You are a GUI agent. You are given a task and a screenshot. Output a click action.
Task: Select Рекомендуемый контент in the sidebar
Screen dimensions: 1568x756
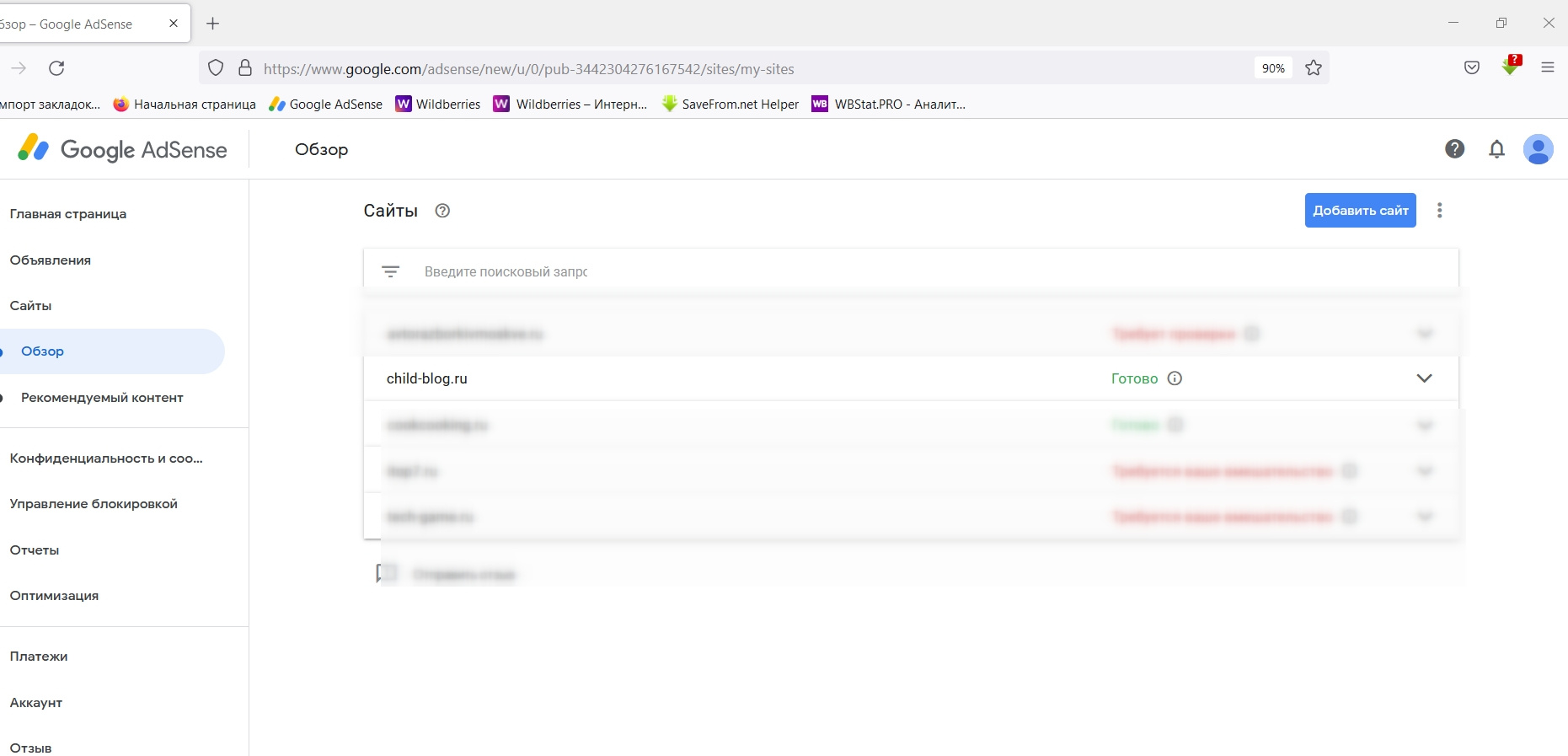(102, 398)
